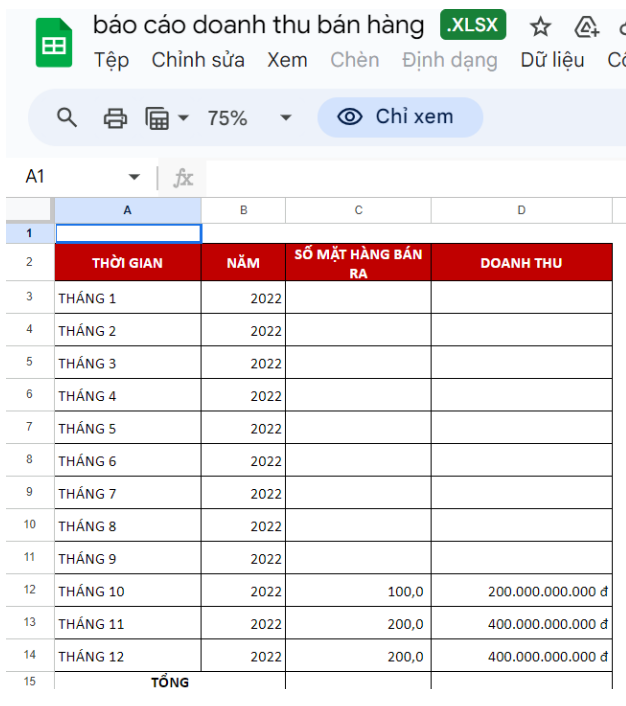Select the THÁNG 1 cell
The height and width of the screenshot is (706, 626).
128,298
